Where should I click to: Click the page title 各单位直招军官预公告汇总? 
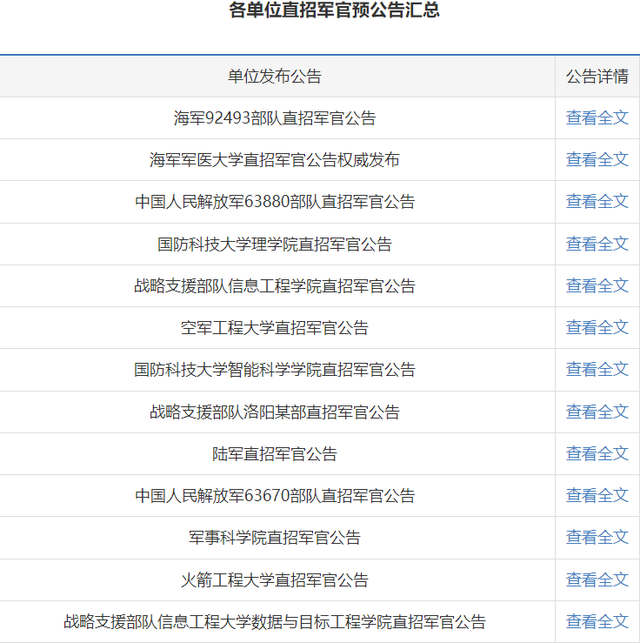pos(334,10)
